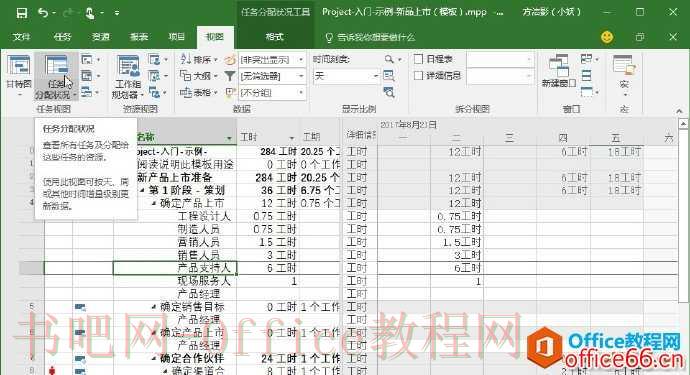Enable the Details (详细信息) checkbox

tap(418, 76)
